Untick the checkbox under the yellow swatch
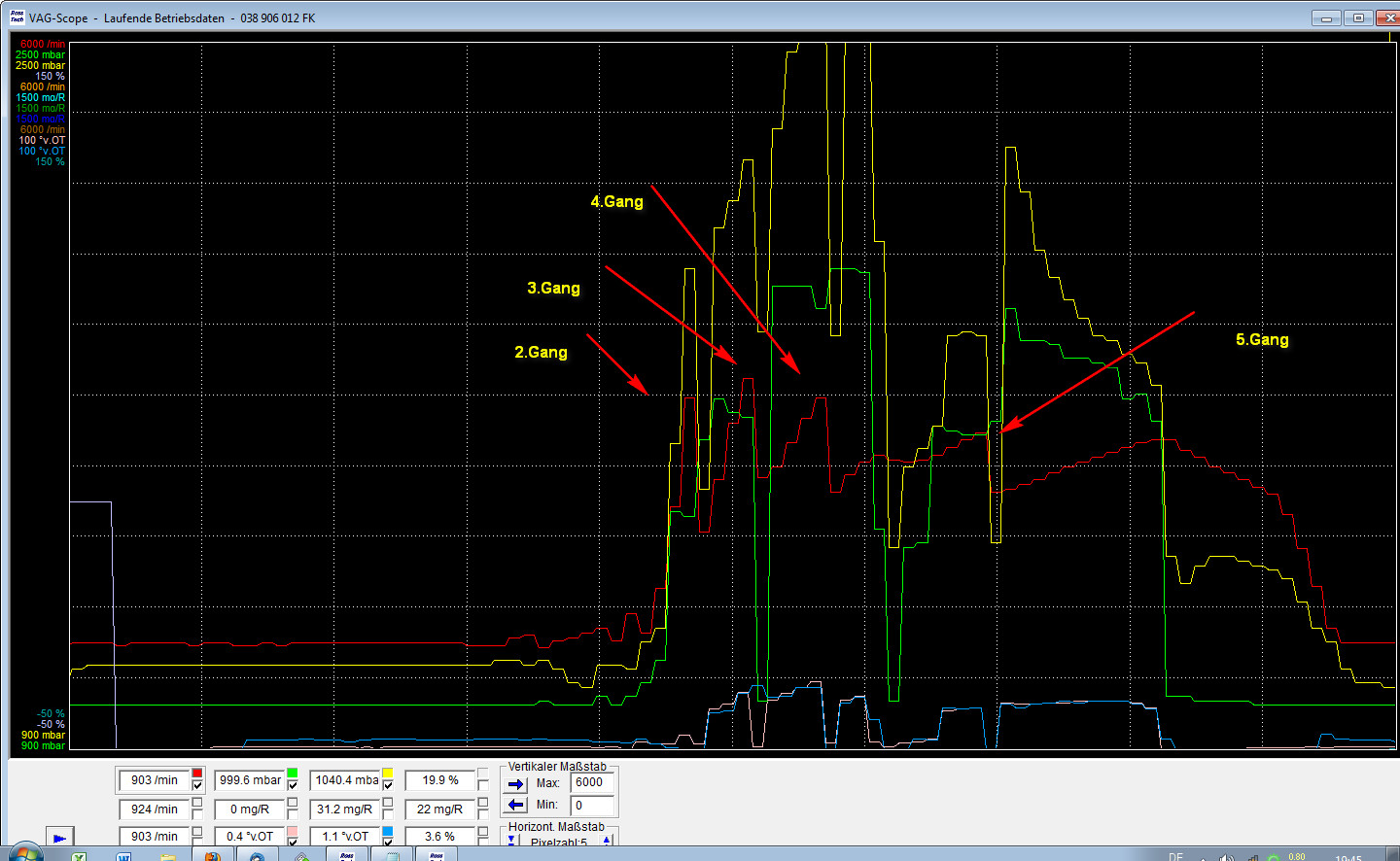The width and height of the screenshot is (1400, 861). click(x=387, y=785)
